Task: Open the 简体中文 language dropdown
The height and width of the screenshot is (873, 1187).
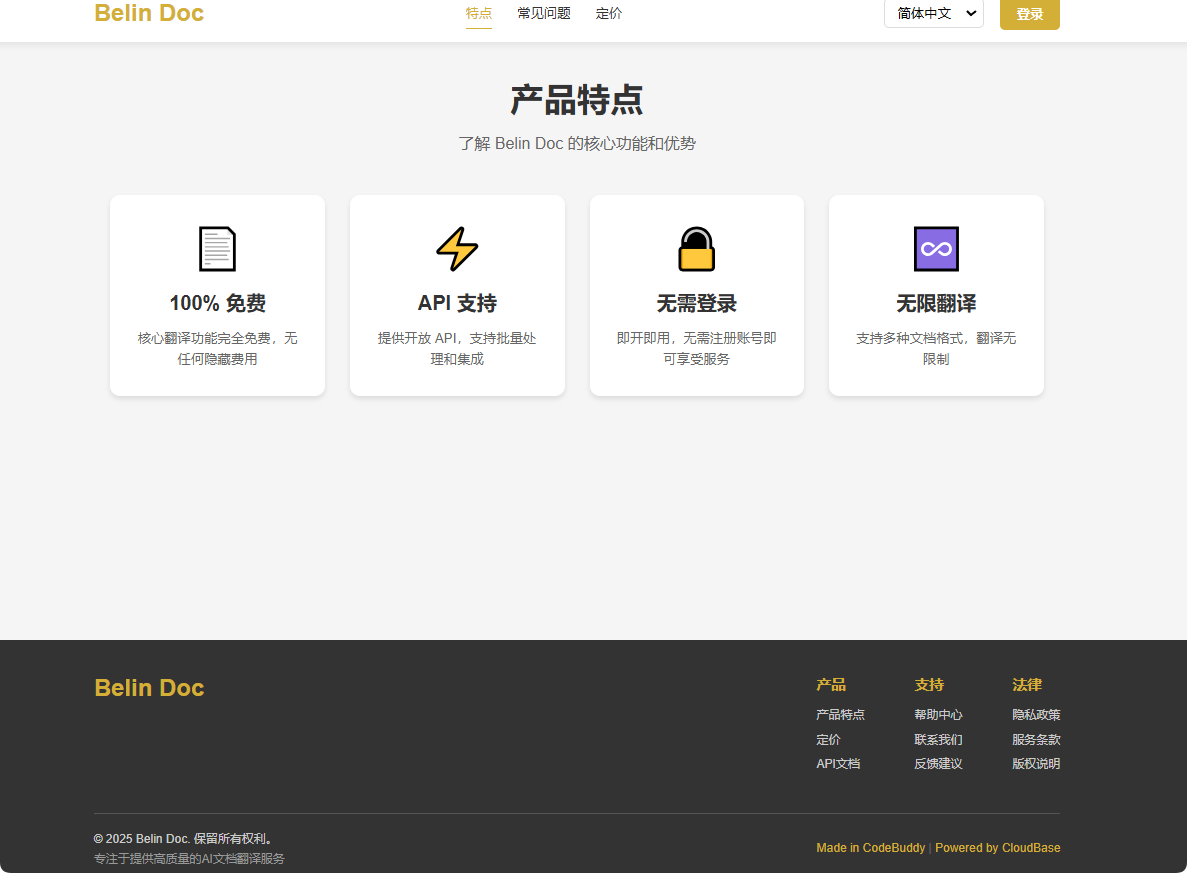Action: (933, 14)
